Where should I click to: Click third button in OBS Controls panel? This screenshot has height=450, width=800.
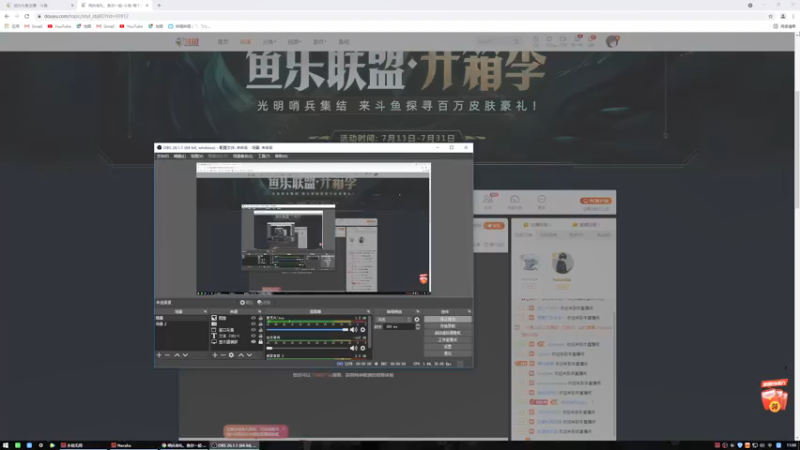(447, 333)
